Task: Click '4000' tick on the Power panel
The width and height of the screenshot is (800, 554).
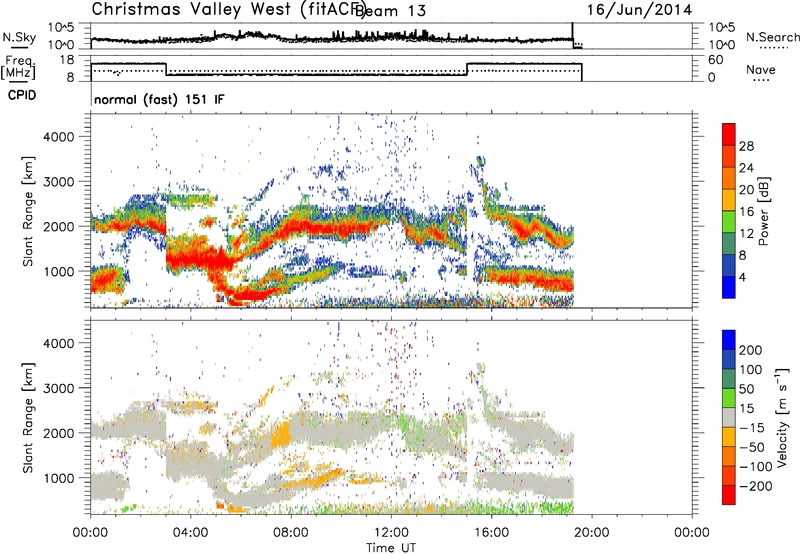Action: [x=58, y=137]
